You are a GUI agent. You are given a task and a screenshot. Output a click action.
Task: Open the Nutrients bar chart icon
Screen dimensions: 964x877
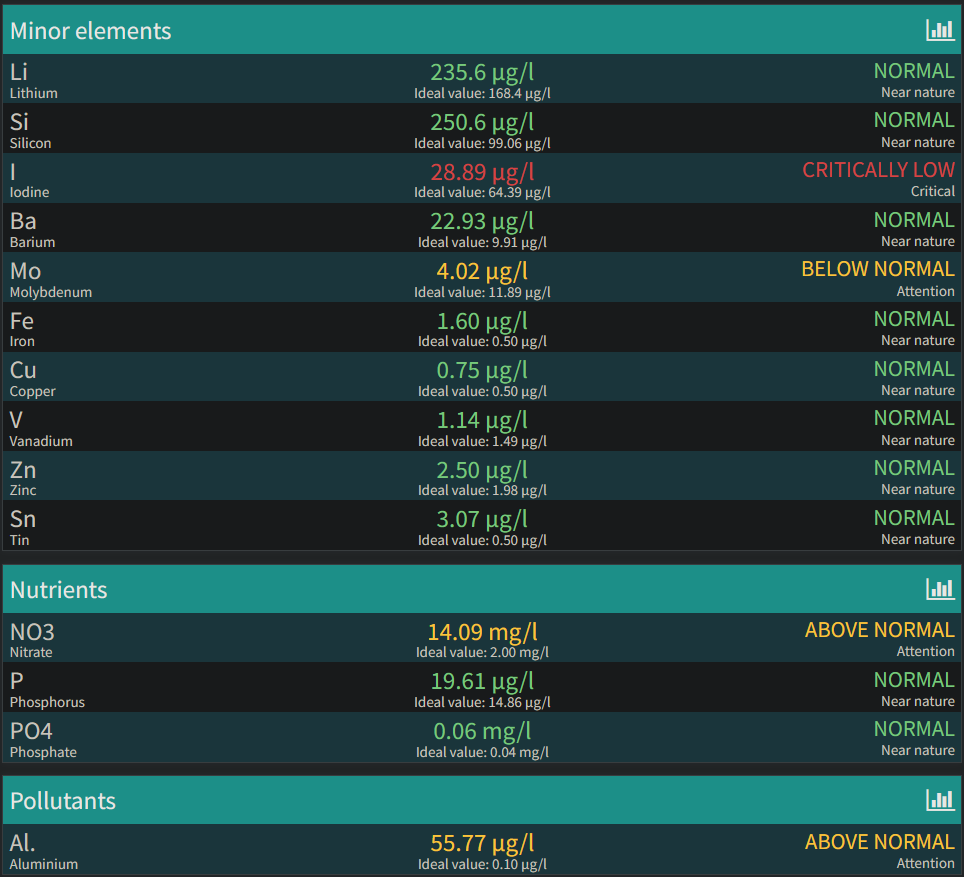[x=940, y=589]
